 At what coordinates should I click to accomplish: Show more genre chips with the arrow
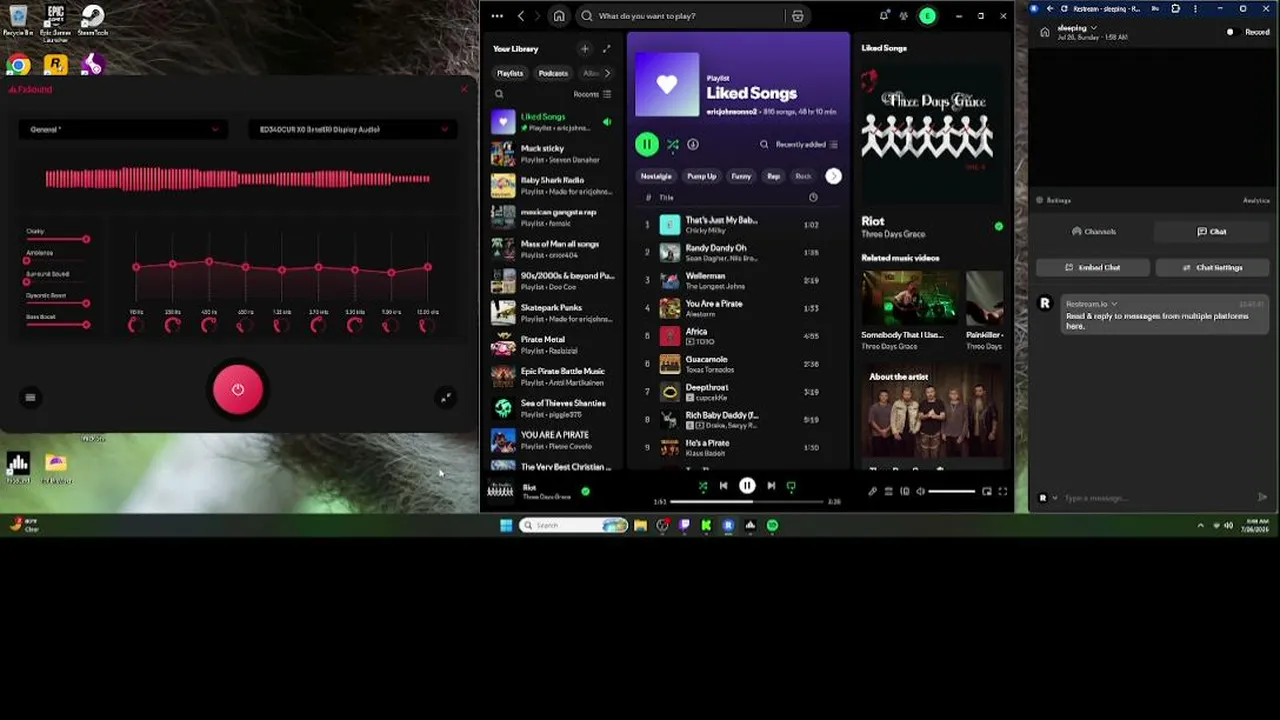coord(833,176)
